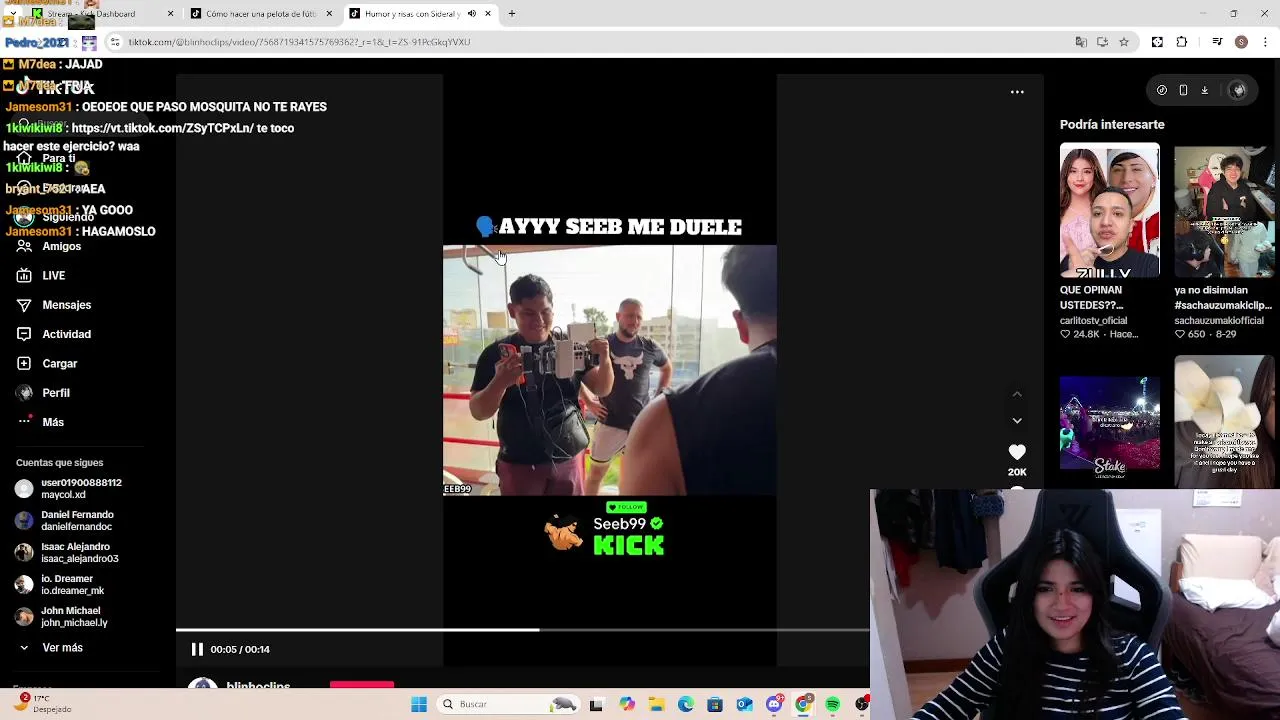Click the TikTok coins icon in top pill
The image size is (1280, 720).
click(x=1161, y=90)
